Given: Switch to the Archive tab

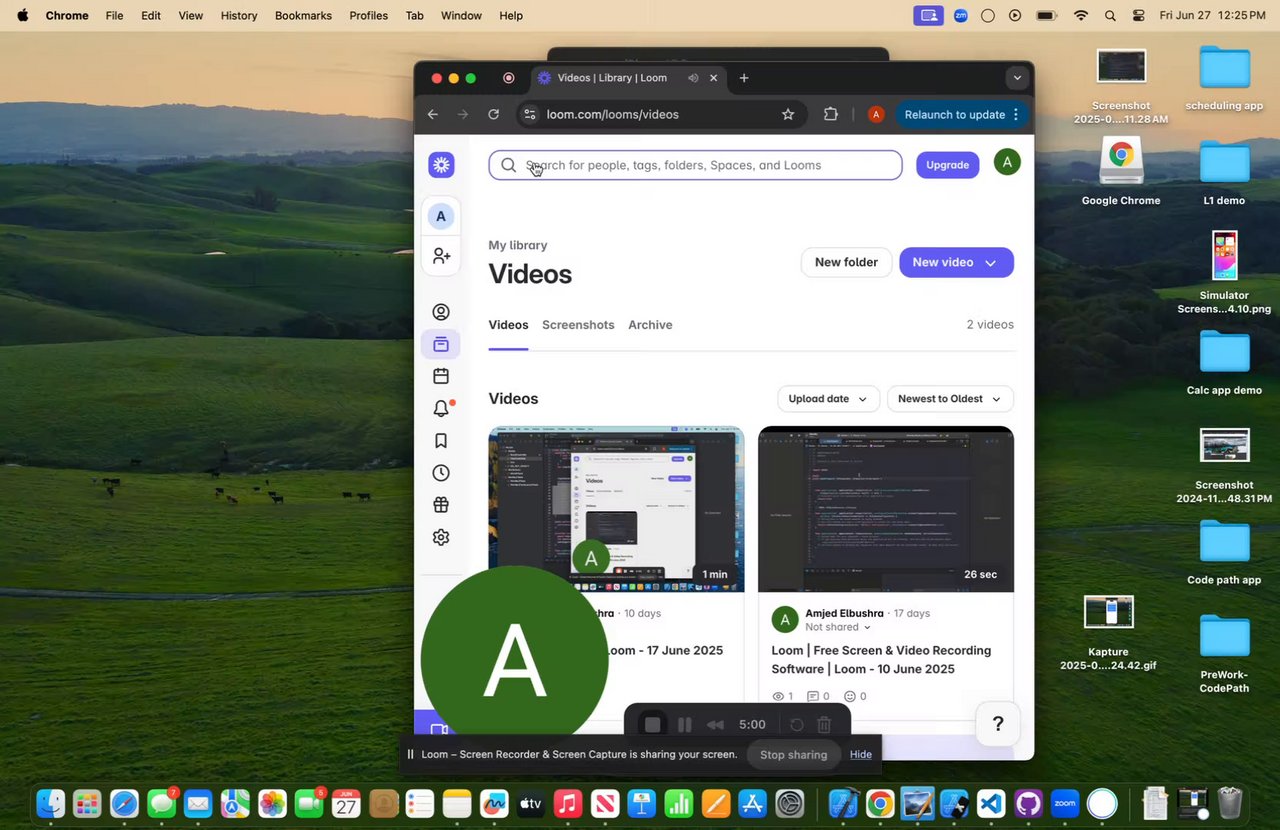Looking at the screenshot, I should (650, 325).
